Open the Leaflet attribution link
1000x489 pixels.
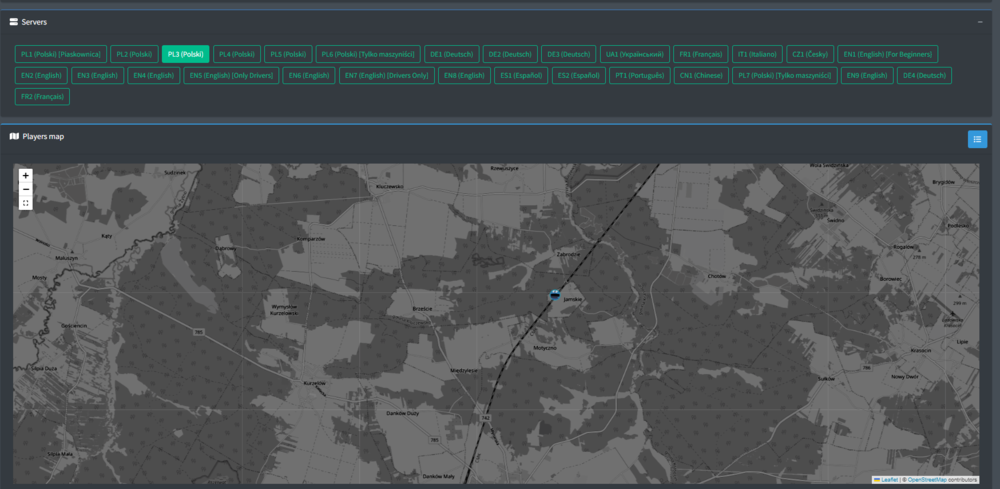tap(887, 480)
